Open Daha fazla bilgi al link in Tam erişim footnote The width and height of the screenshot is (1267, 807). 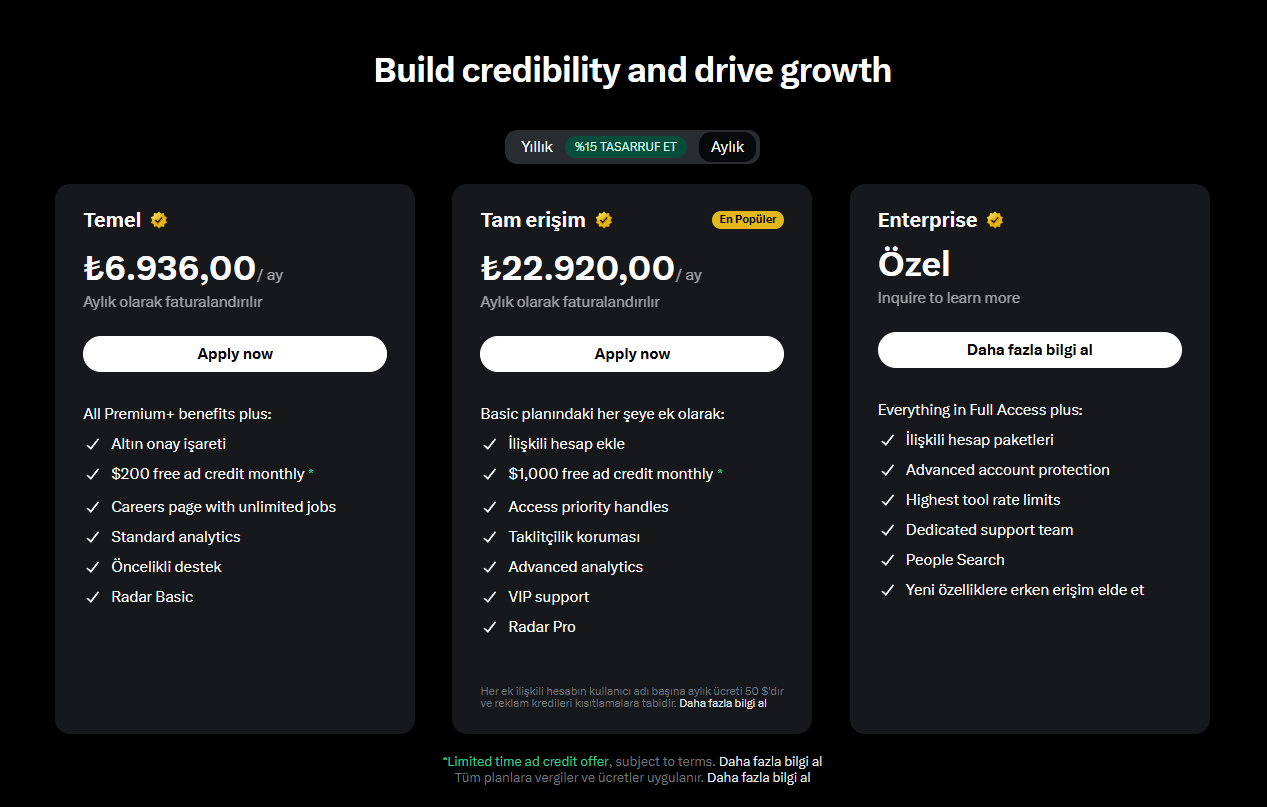(x=723, y=703)
